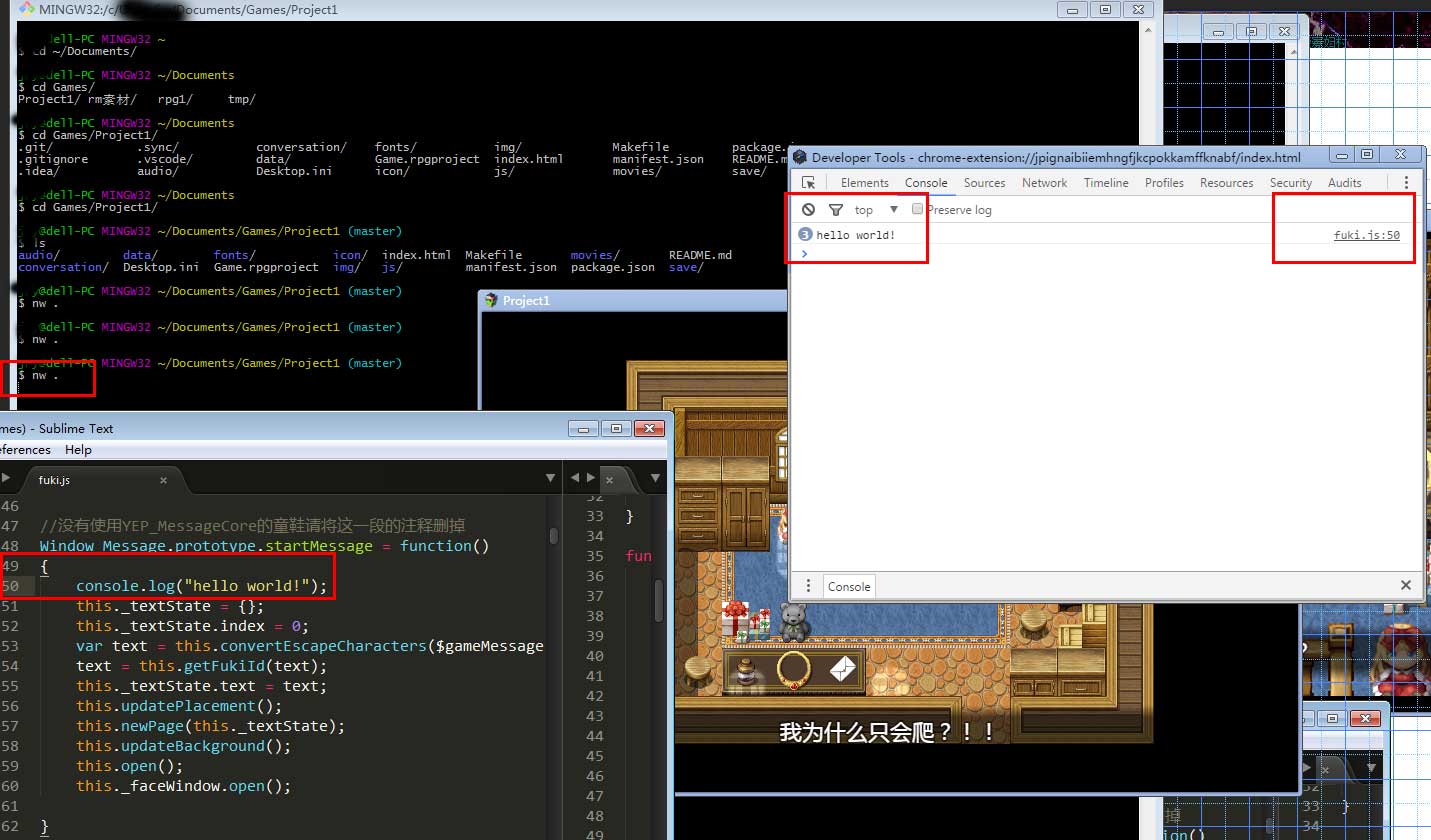This screenshot has width=1431, height=840.
Task: Select the Console tab in the bottom drawer
Action: (x=849, y=587)
